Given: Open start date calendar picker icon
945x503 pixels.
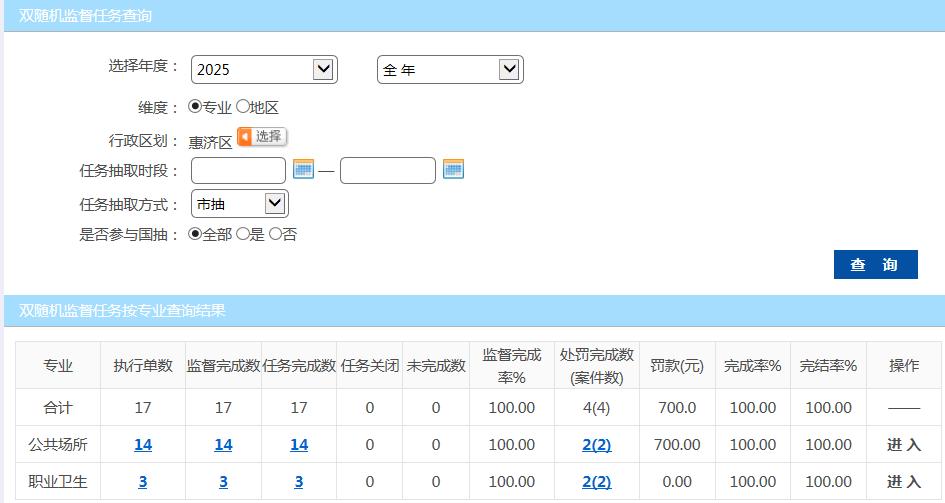Looking at the screenshot, I should coord(304,170).
